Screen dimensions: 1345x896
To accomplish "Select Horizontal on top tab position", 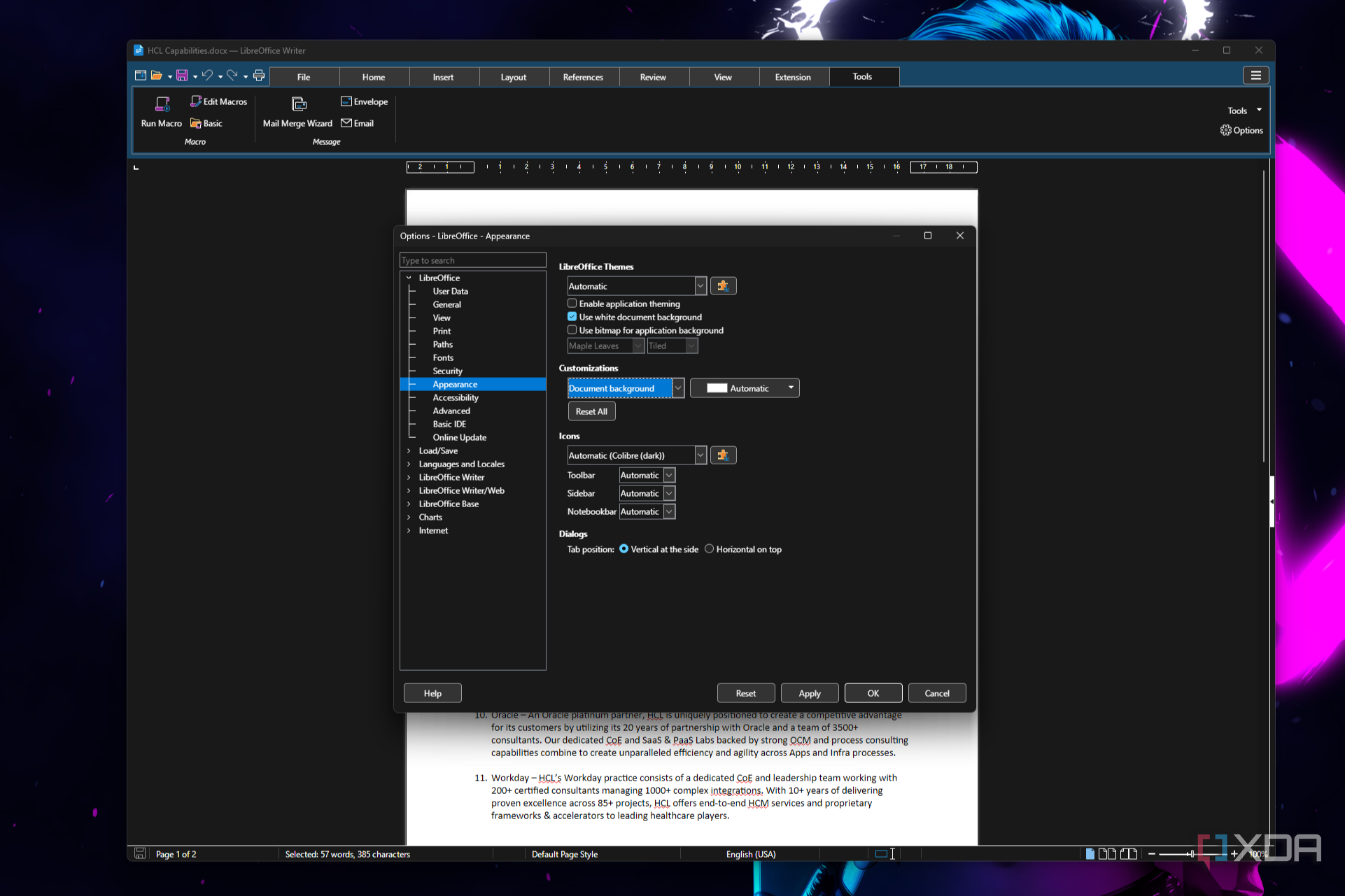I will (x=709, y=549).
